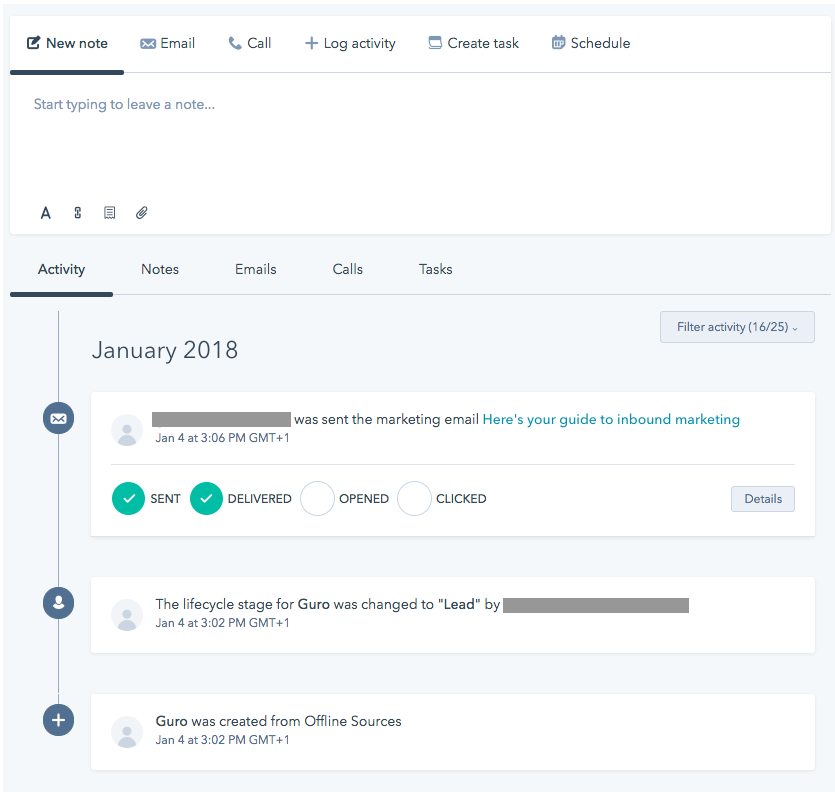This screenshot has width=835, height=792.
Task: Click the green SENT status checkmark
Action: tap(128, 498)
